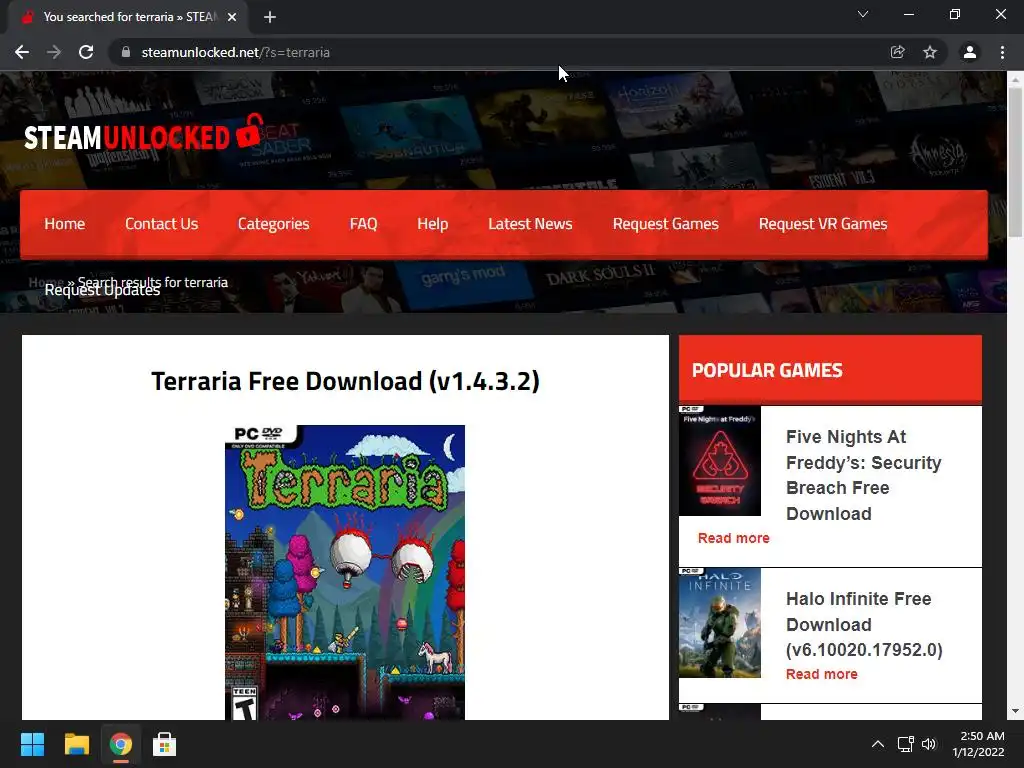Image resolution: width=1024 pixels, height=768 pixels.
Task: Select the 'You searched for terraria' tab
Action: tap(129, 17)
